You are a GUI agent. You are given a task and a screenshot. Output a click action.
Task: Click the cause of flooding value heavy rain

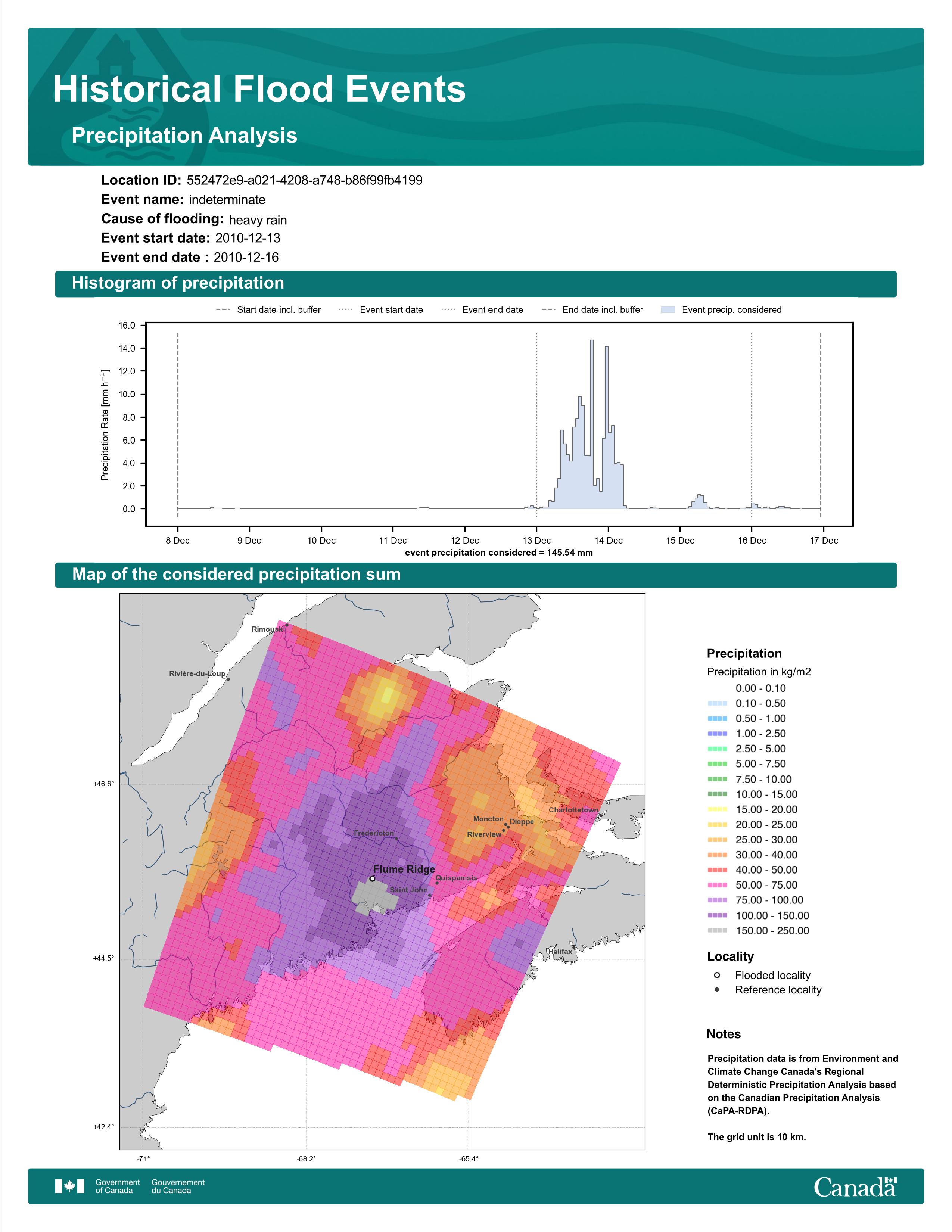[x=258, y=220]
